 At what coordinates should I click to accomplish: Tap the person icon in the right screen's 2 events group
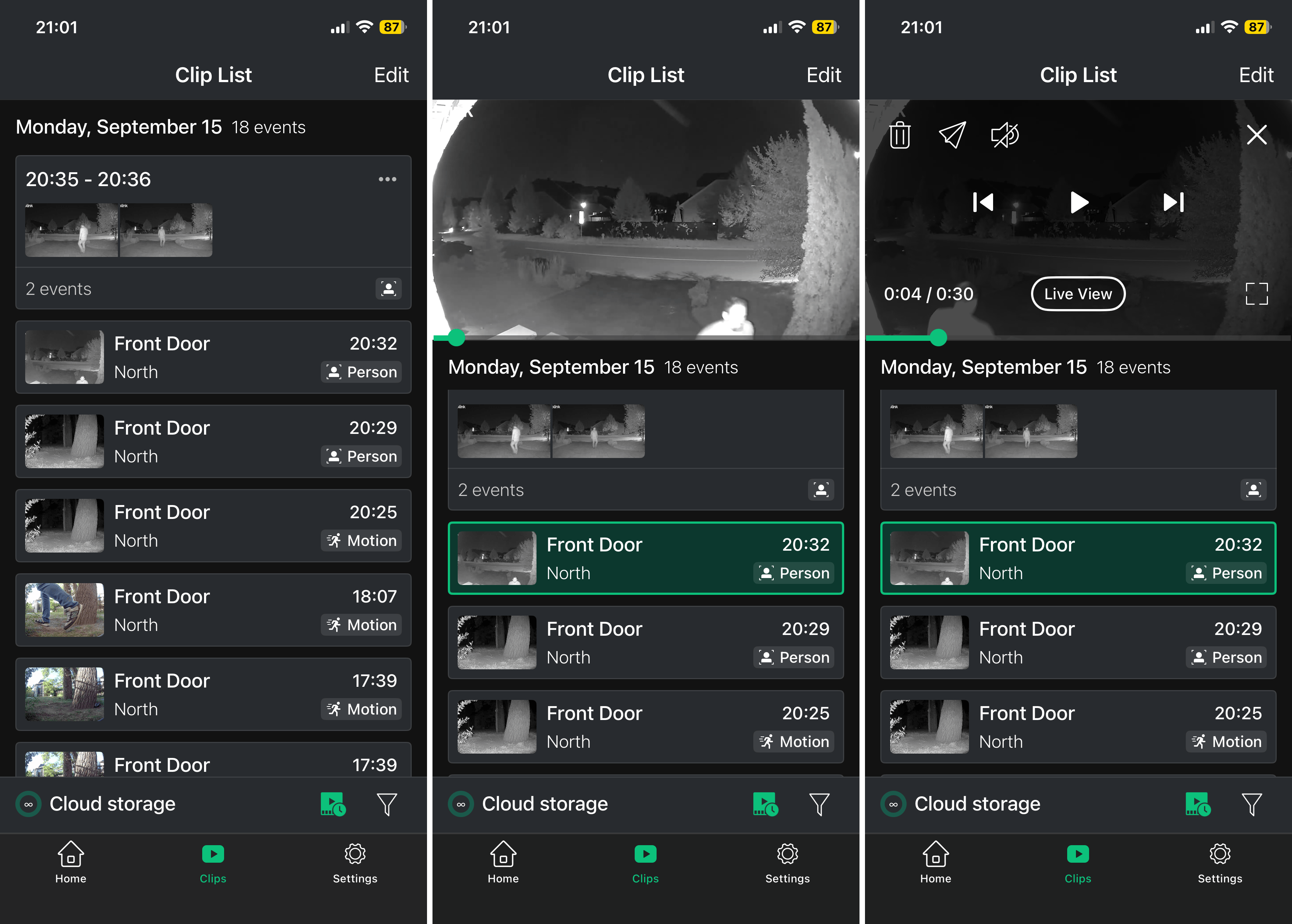tap(1253, 490)
